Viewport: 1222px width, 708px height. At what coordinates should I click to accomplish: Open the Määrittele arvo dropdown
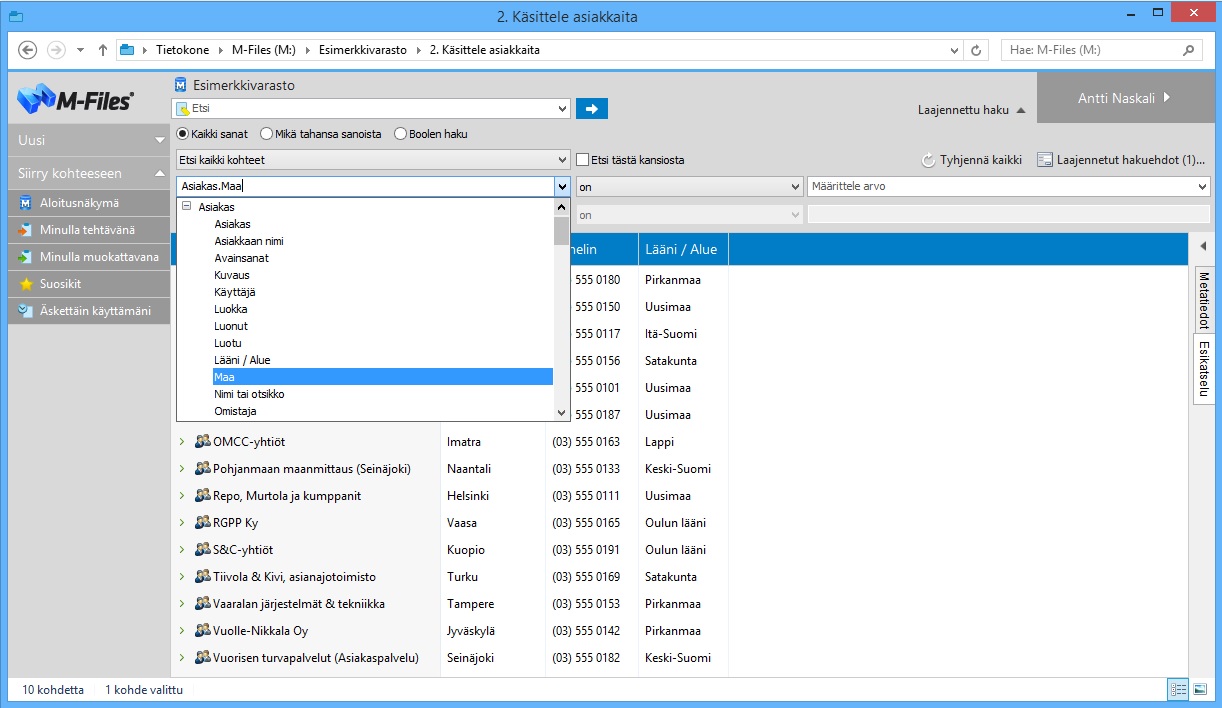(1202, 186)
